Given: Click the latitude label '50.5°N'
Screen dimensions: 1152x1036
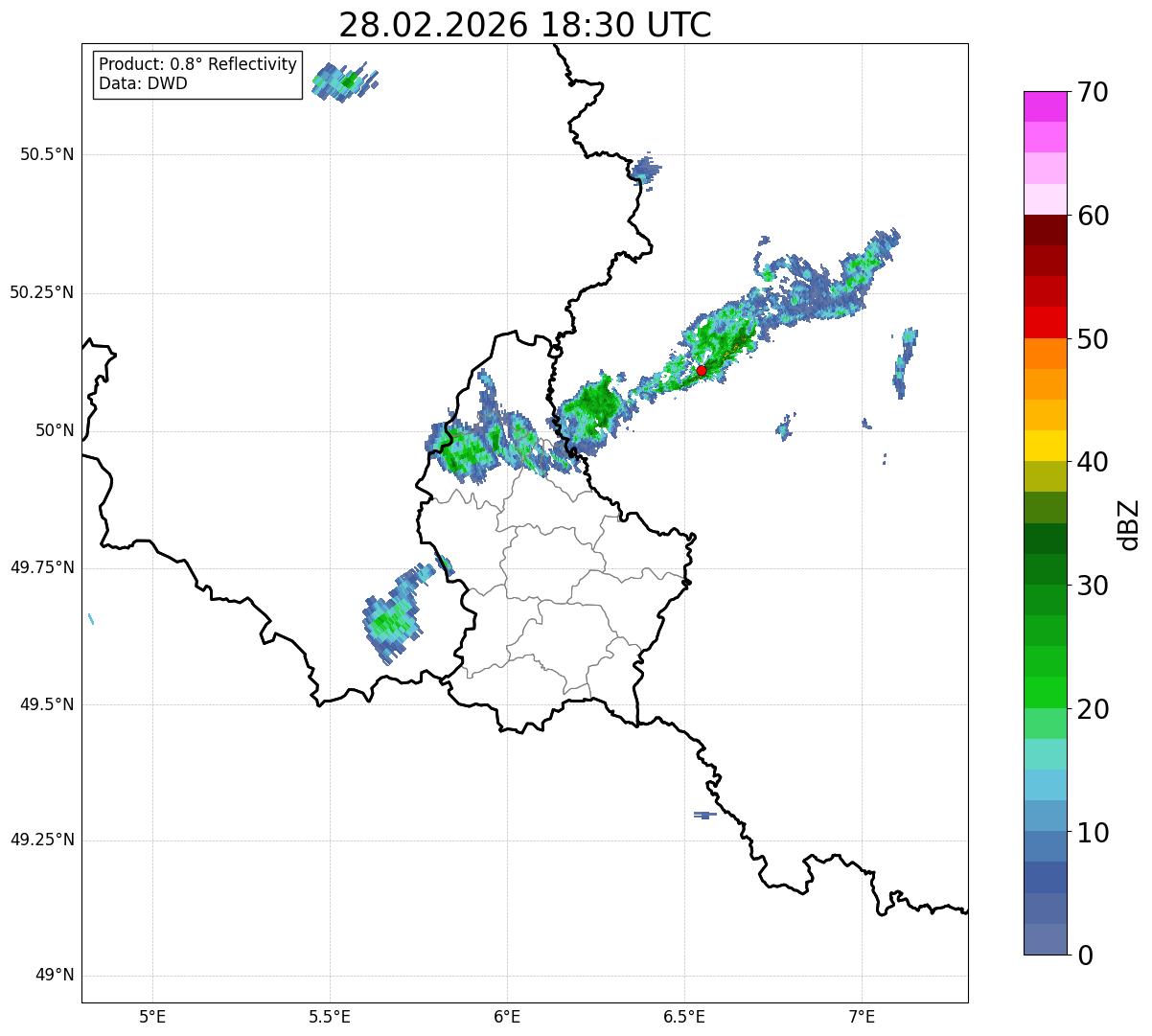Looking at the screenshot, I should coord(47,154).
